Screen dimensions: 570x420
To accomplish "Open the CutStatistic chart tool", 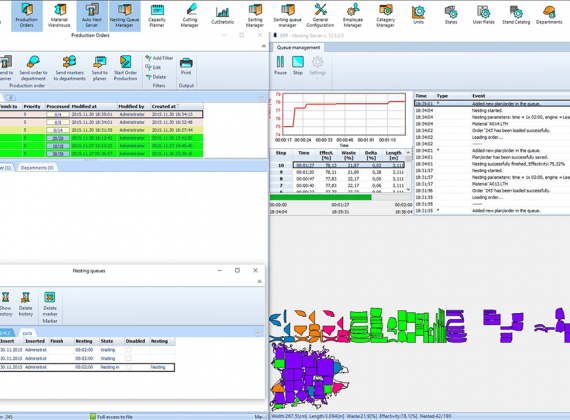I will pos(222,16).
